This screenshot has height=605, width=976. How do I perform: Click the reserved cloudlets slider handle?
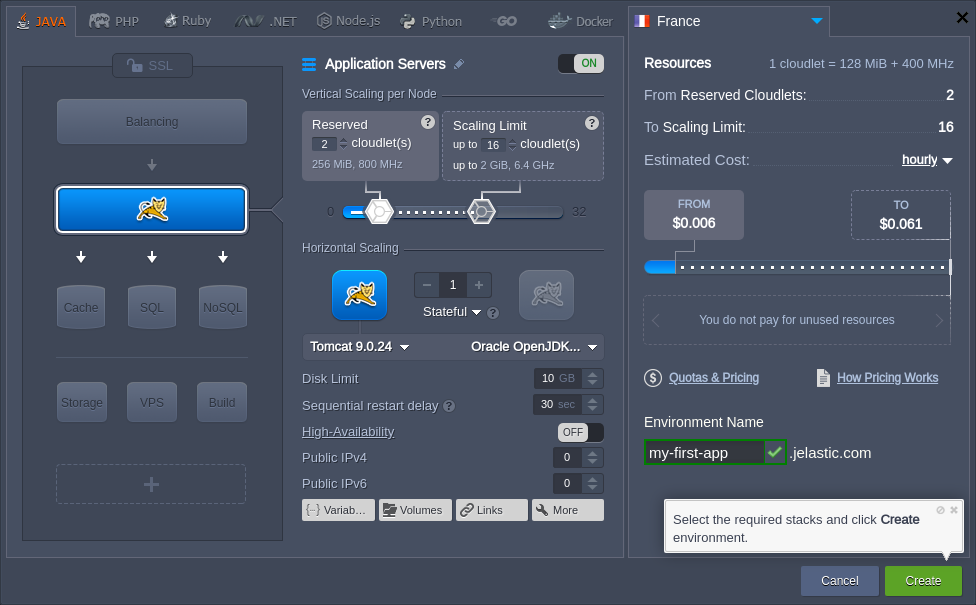[x=379, y=212]
